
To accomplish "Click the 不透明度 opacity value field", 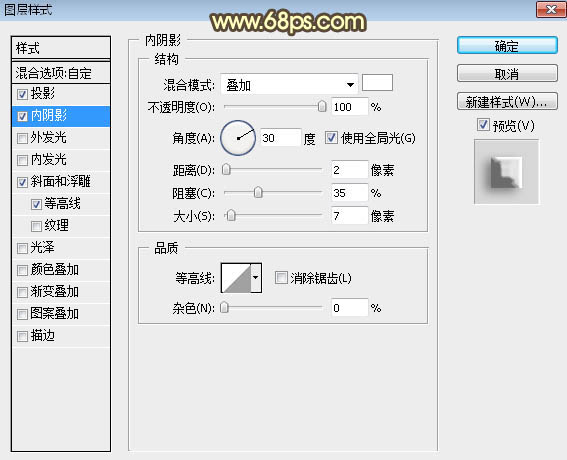I will (350, 107).
